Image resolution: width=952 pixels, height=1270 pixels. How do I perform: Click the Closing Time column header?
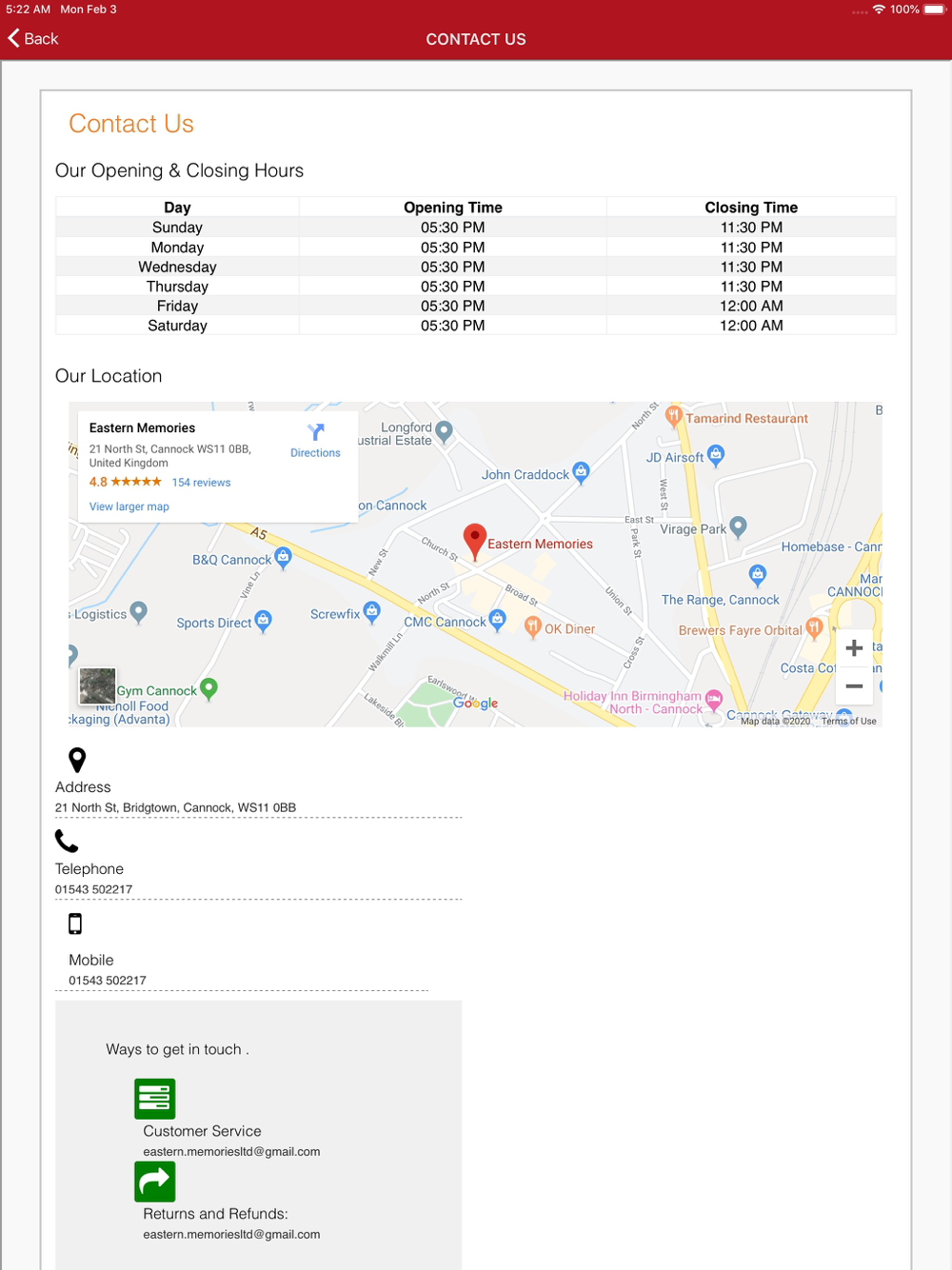751,208
